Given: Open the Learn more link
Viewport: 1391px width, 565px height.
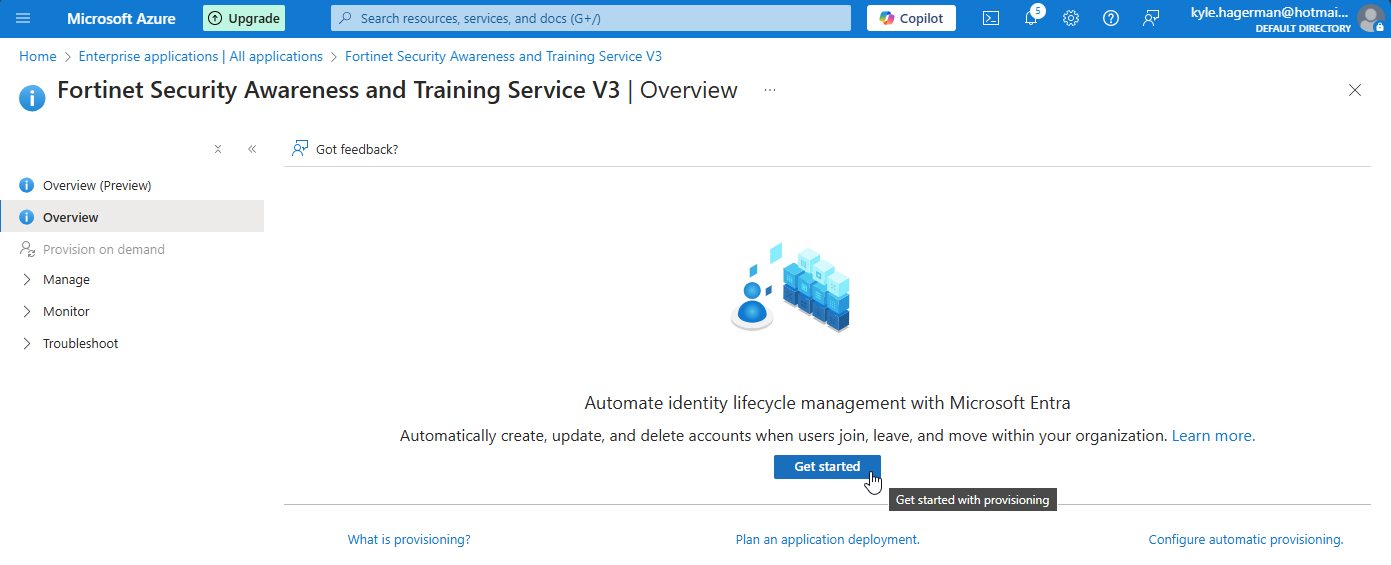Looking at the screenshot, I should pyautogui.click(x=1213, y=436).
